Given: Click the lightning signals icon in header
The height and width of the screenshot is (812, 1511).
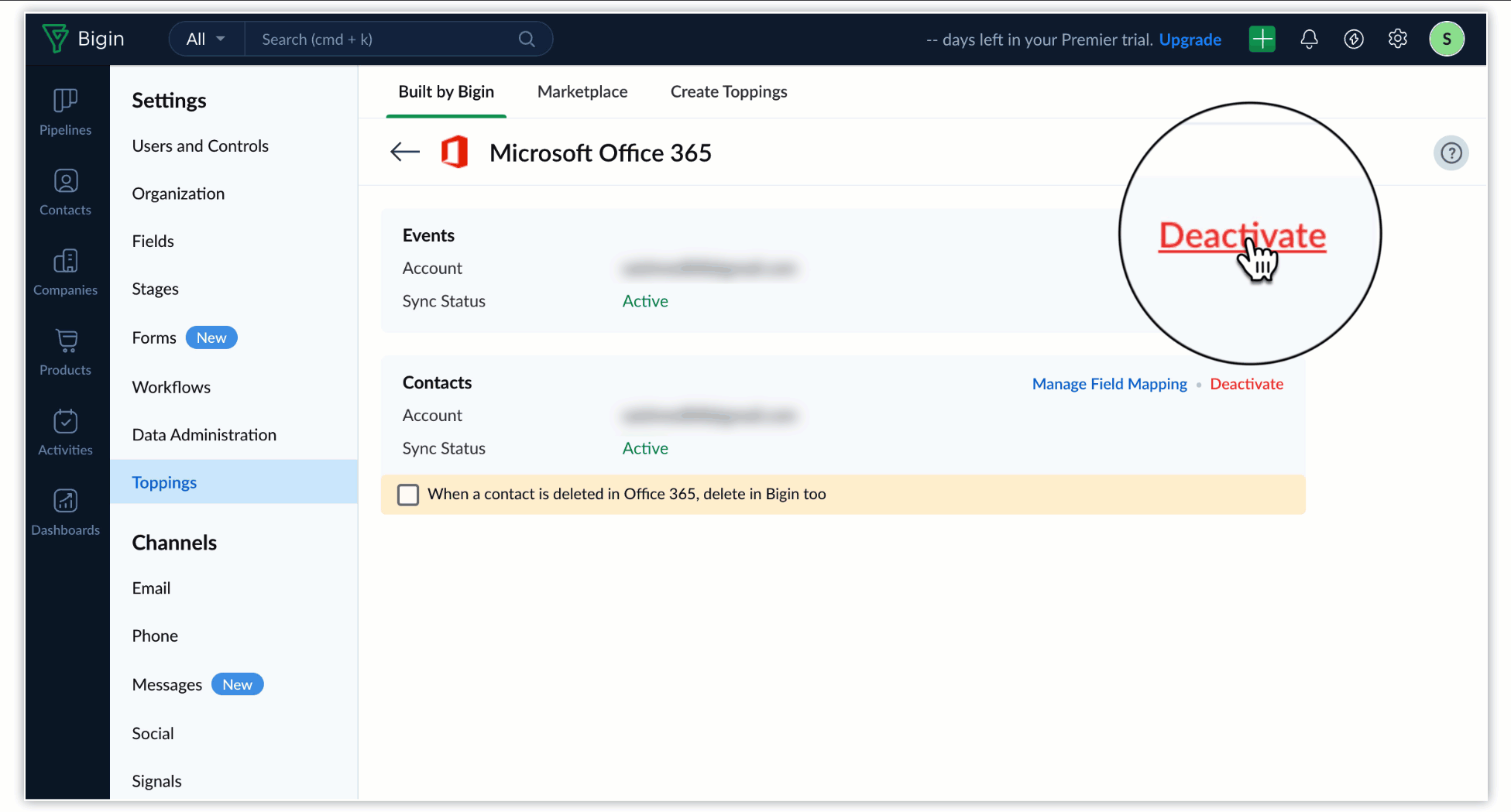Looking at the screenshot, I should 1354,39.
